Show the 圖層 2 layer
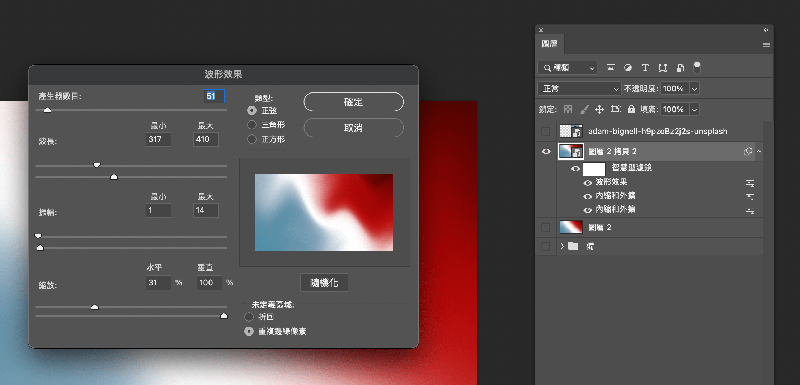Screen dimensions: 800x385 [545, 227]
